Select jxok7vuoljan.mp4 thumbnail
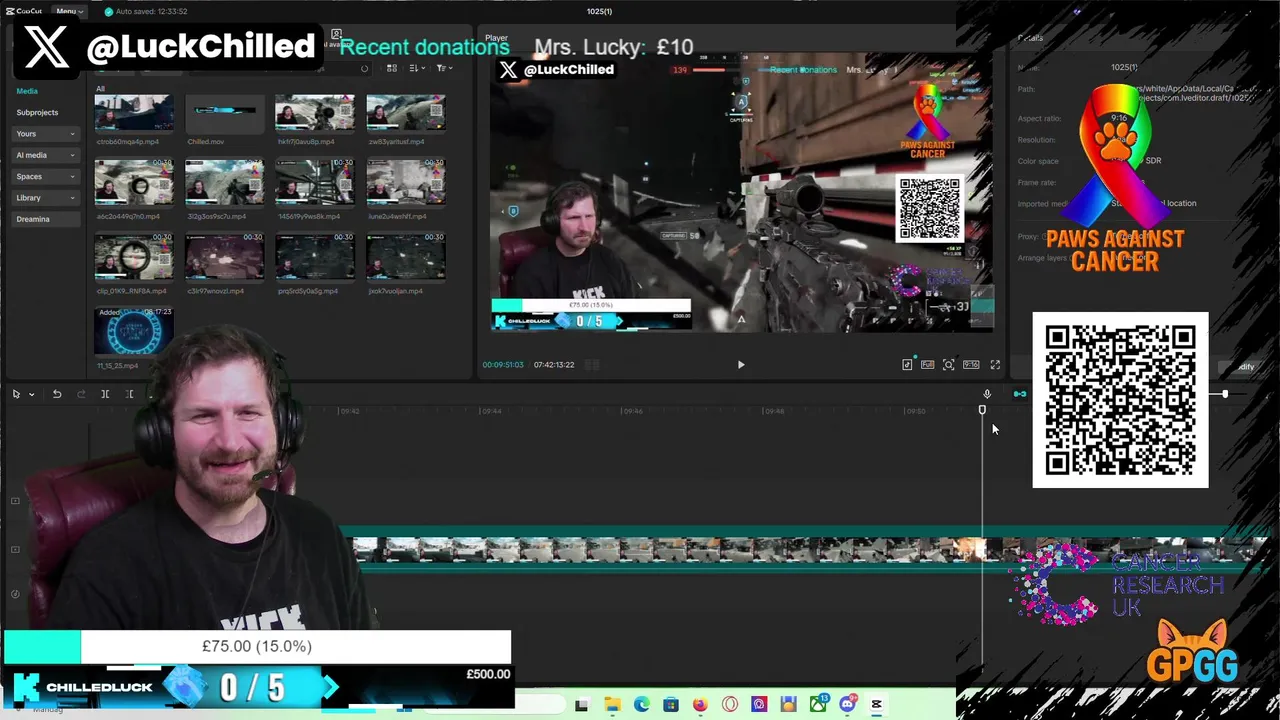The image size is (1280, 720). [405, 257]
